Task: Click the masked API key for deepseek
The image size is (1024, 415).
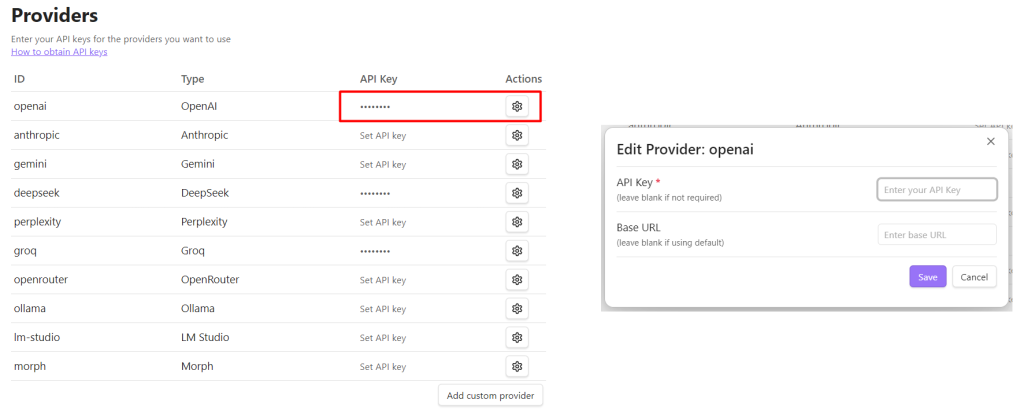Action: tap(375, 193)
